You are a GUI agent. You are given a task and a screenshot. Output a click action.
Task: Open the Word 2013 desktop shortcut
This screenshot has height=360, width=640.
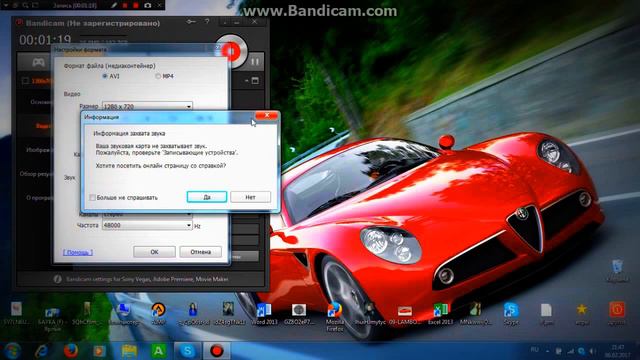264,313
